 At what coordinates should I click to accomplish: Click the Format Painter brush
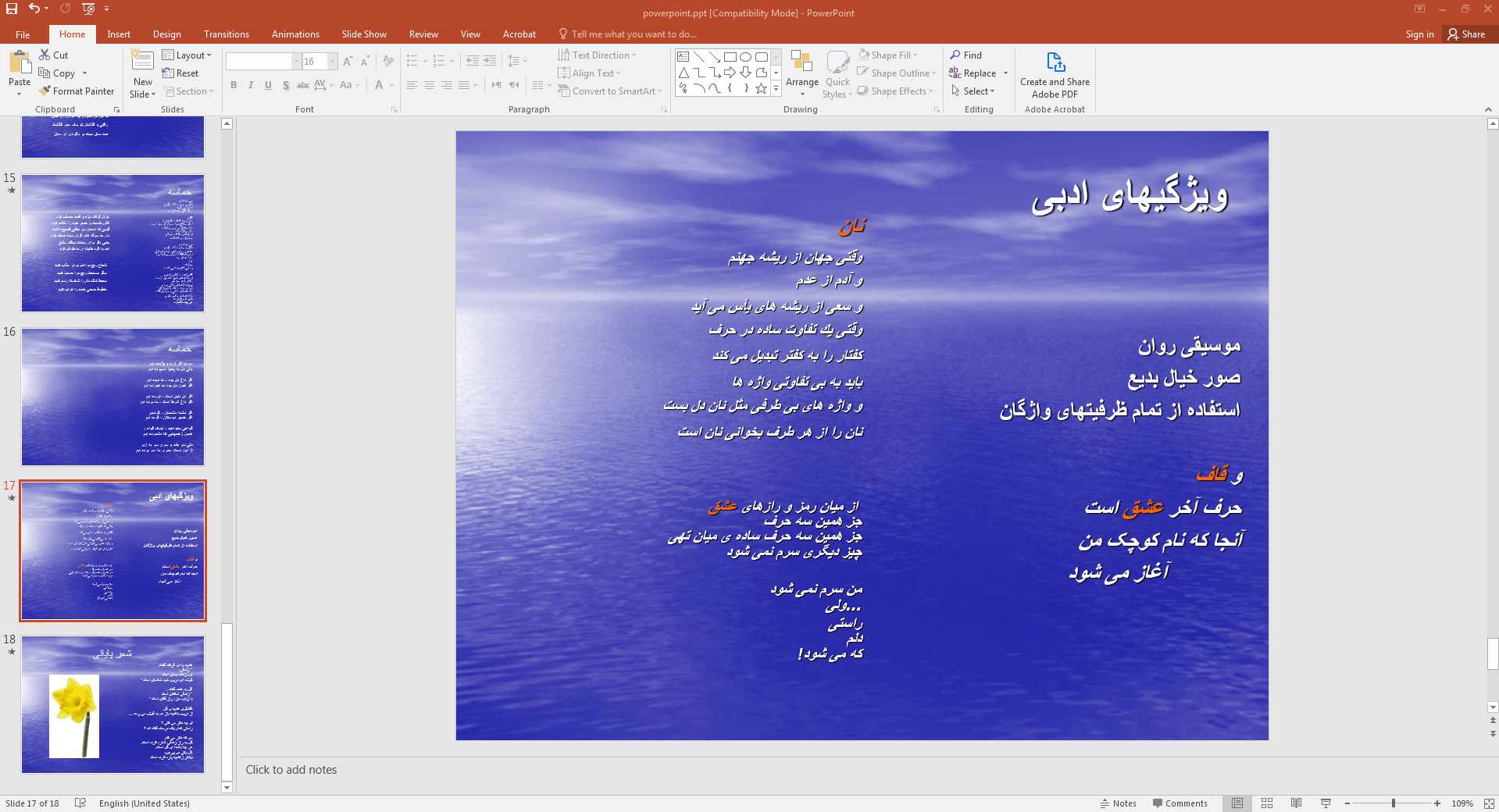coord(45,91)
